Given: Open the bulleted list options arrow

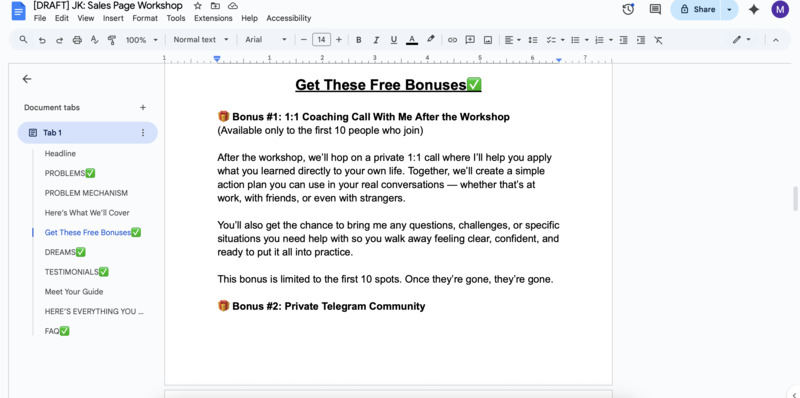Looking at the screenshot, I should click(x=587, y=40).
